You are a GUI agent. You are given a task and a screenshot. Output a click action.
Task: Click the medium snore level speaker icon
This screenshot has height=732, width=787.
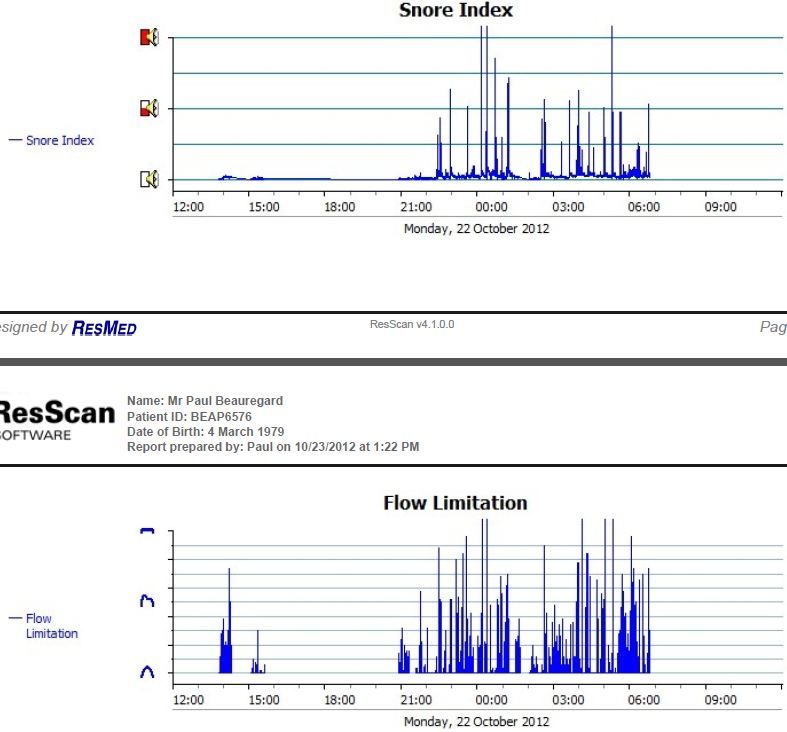[148, 108]
